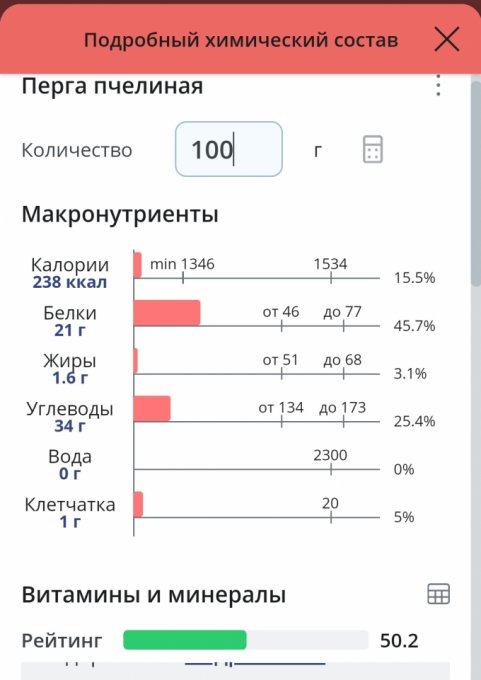Image resolution: width=481 pixels, height=680 pixels.
Task: Click the Макронутриенты section heading
Action: (120, 214)
